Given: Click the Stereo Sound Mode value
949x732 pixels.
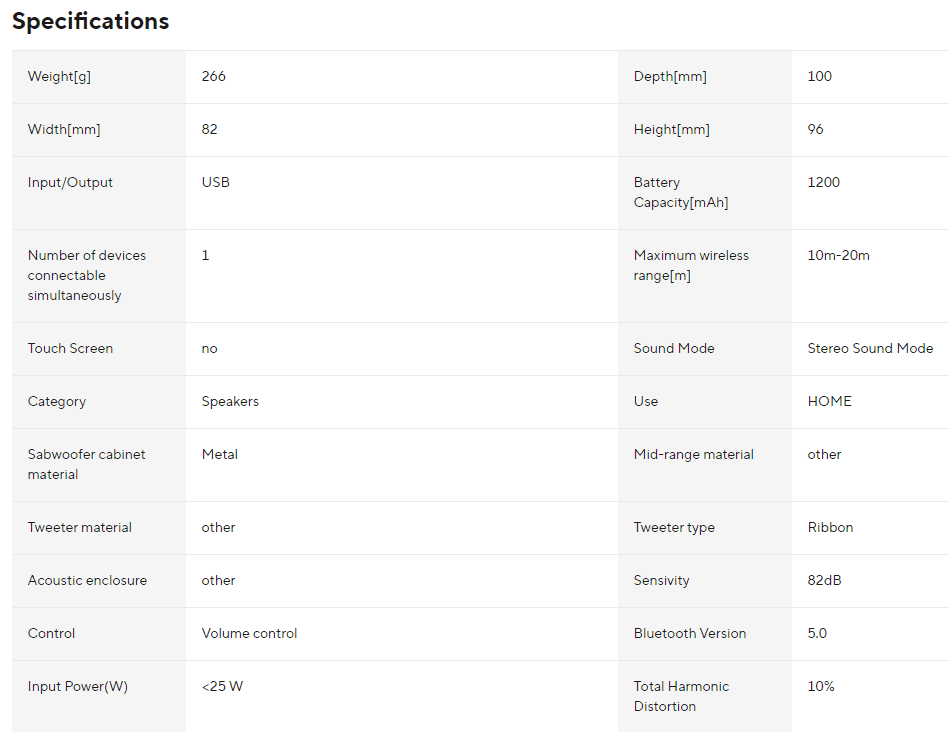Looking at the screenshot, I should pyautogui.click(x=870, y=348).
